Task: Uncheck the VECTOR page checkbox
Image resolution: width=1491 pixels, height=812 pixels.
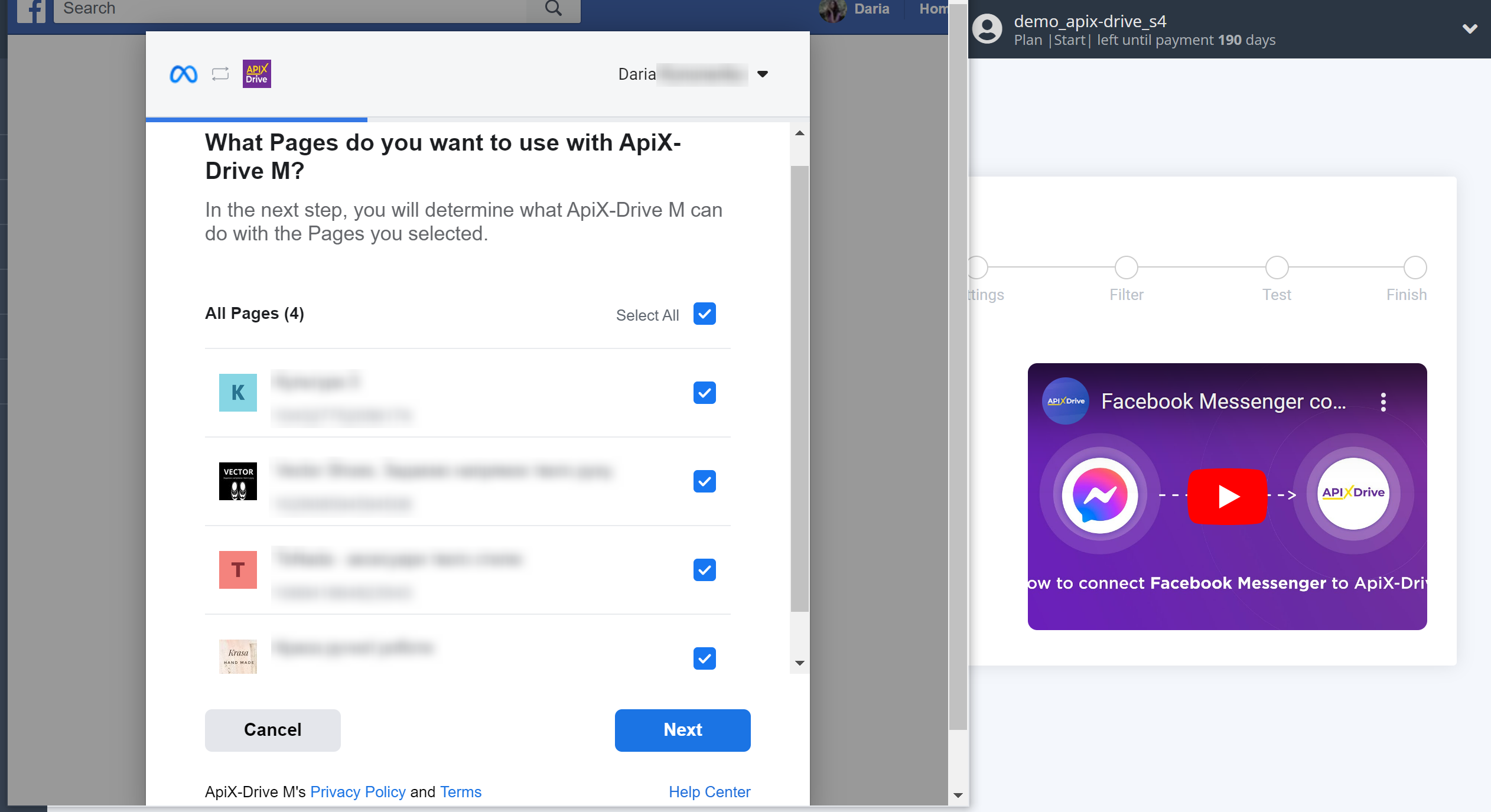Action: [705, 481]
